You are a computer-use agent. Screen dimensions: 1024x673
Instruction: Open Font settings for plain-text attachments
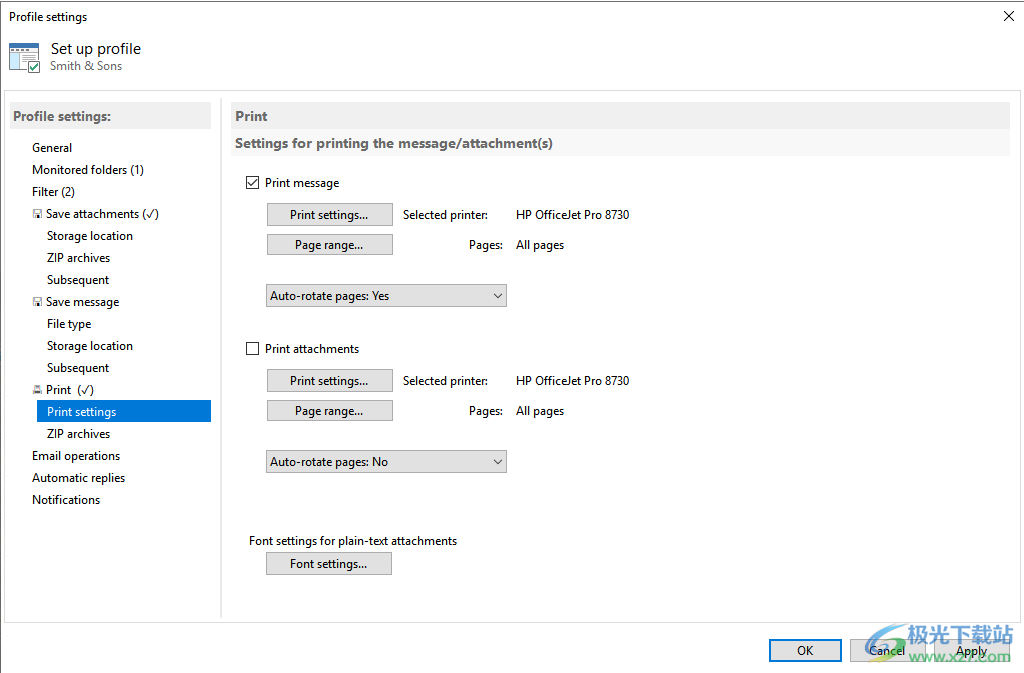pyautogui.click(x=329, y=564)
